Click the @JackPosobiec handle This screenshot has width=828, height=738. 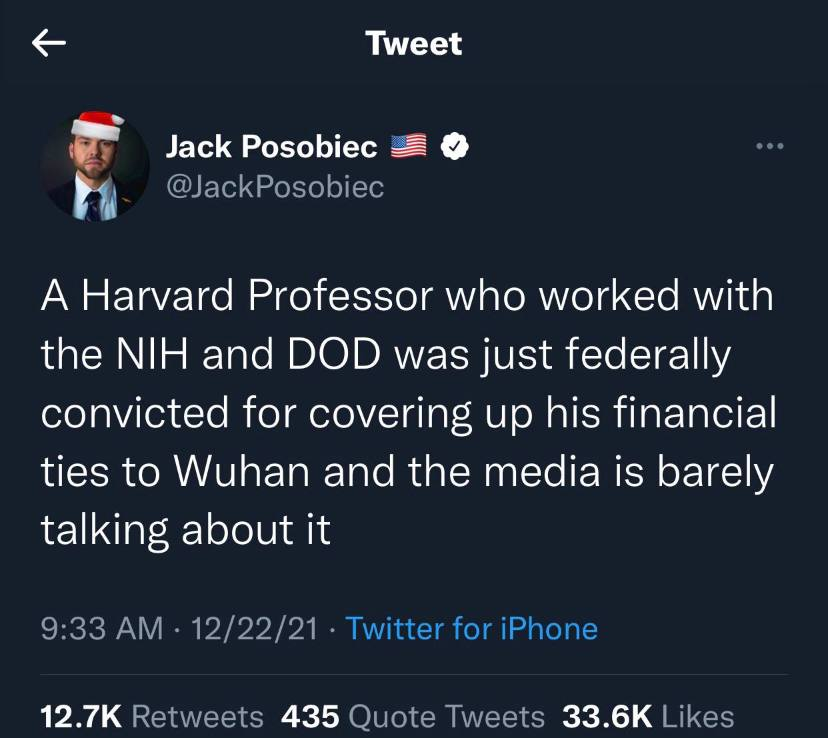[x=274, y=187]
